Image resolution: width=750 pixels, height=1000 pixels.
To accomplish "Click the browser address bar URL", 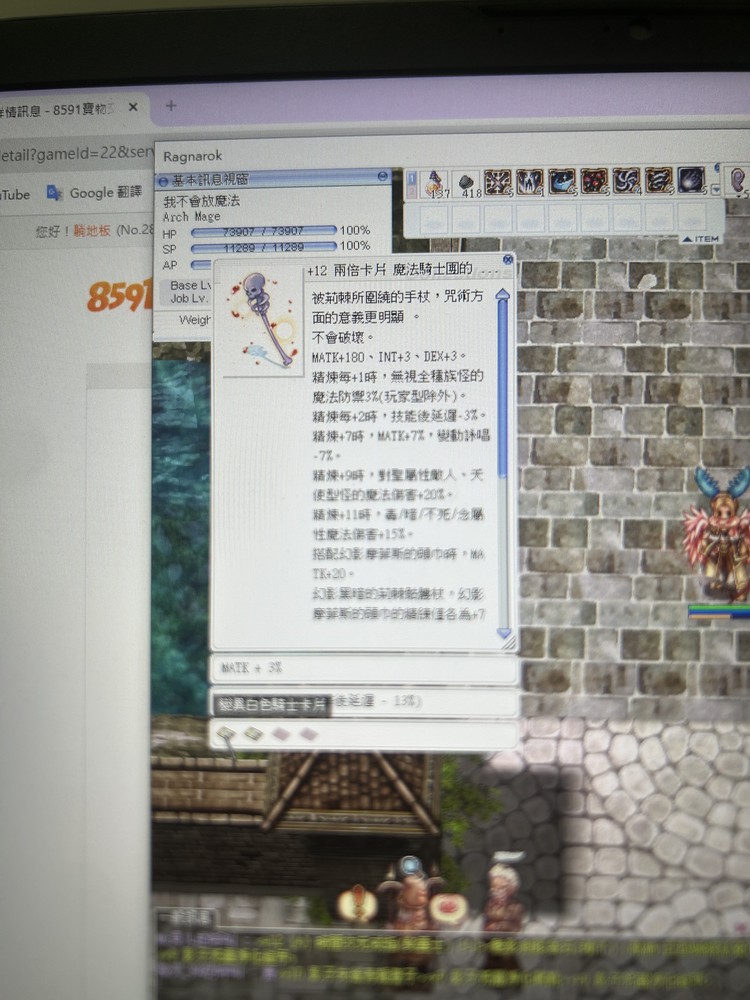I will pyautogui.click(x=77, y=153).
